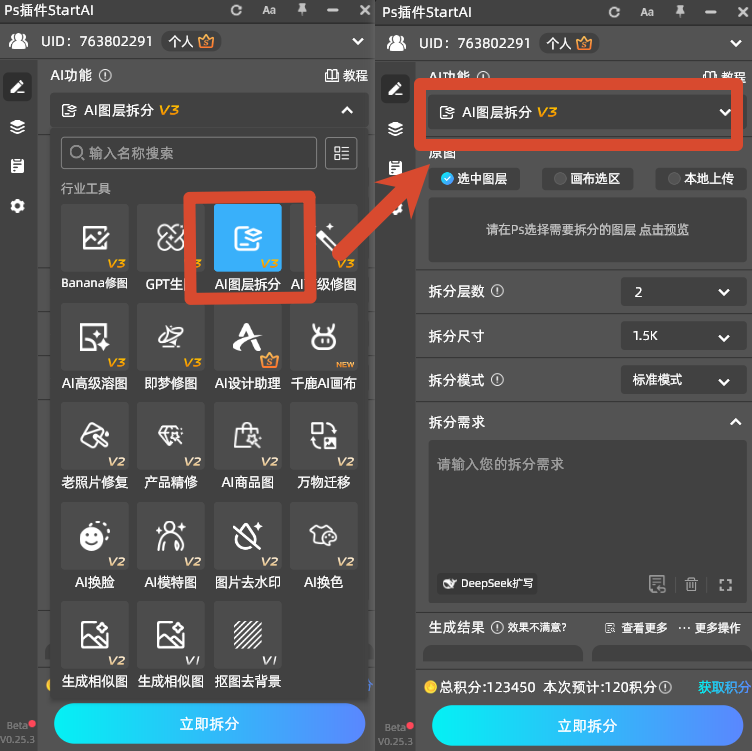This screenshot has width=752, height=751.
Task: Click the layers icon in right panel sidebar
Action: (x=396, y=129)
